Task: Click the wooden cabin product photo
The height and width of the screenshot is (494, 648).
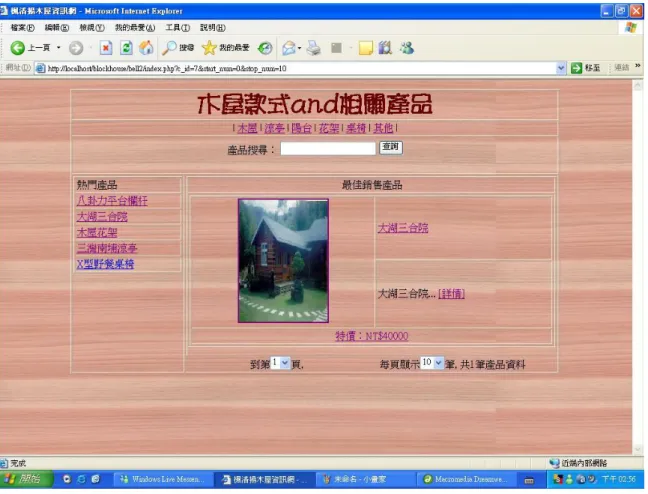Action: click(283, 260)
